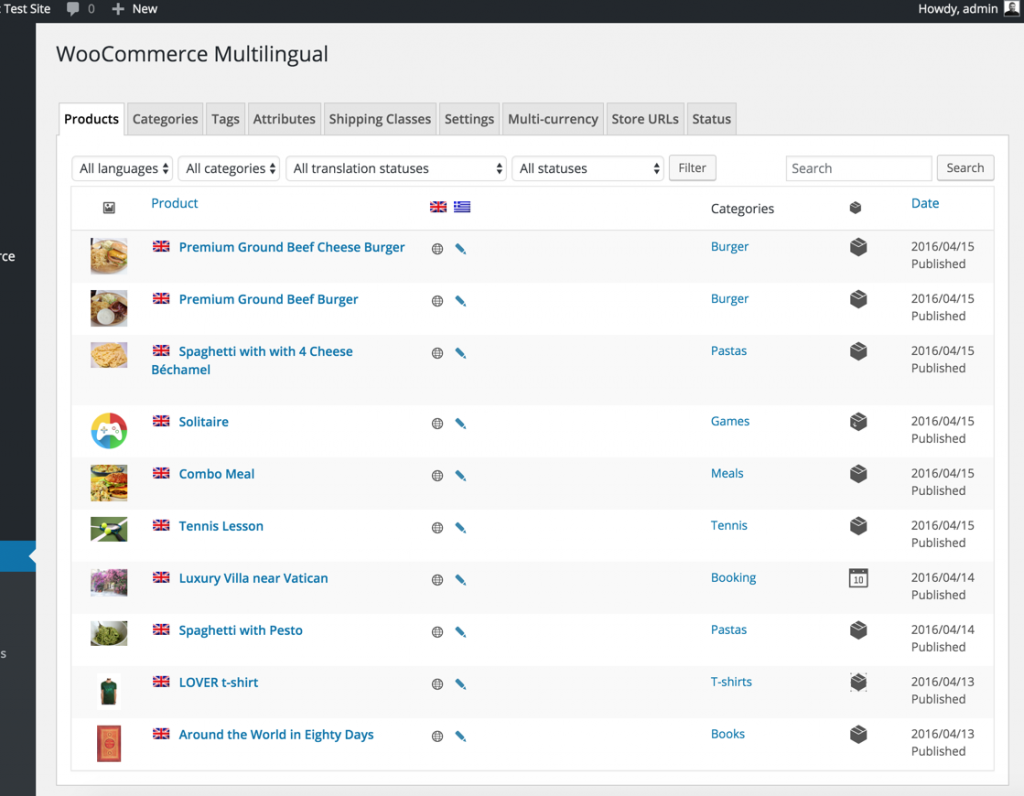Open the Solitaire product link
This screenshot has width=1024, height=796.
(x=204, y=422)
